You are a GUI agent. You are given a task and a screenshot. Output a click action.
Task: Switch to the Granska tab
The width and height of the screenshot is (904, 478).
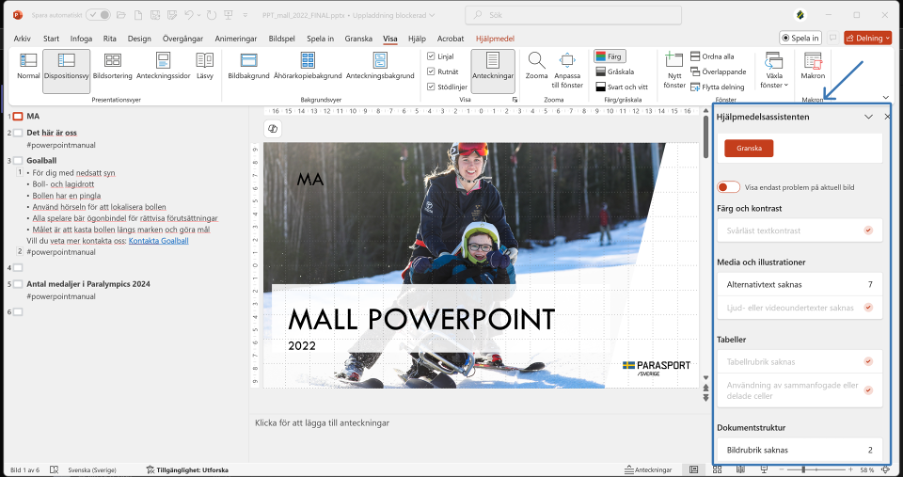pyautogui.click(x=358, y=39)
